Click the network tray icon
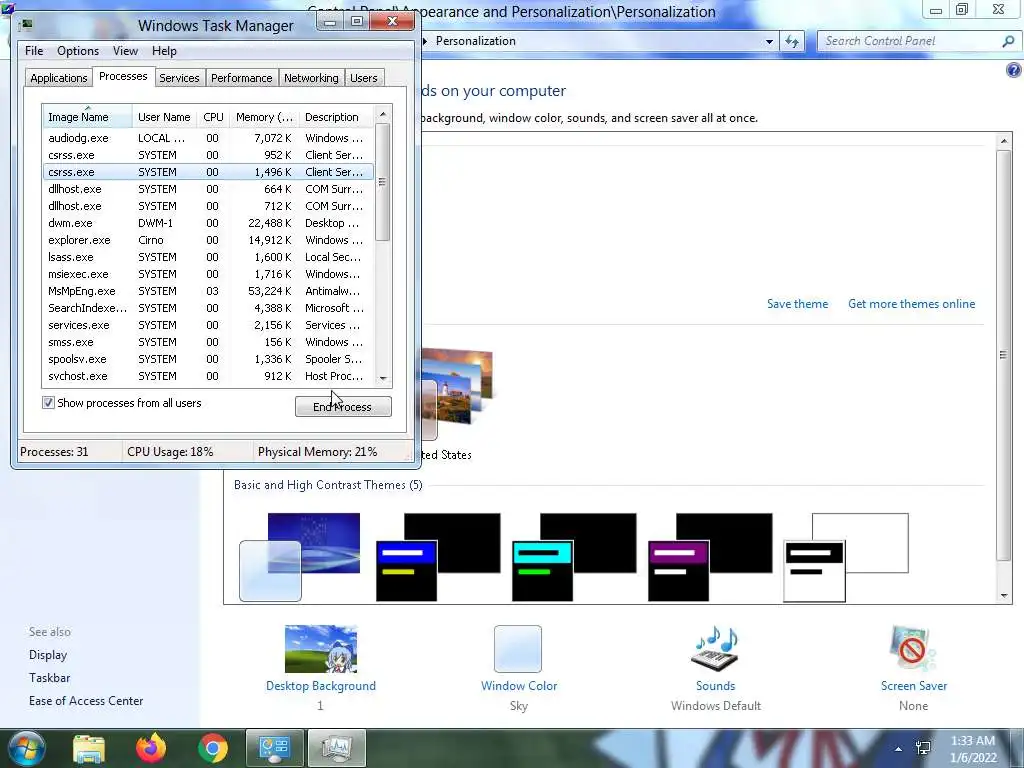The width and height of the screenshot is (1024, 768). point(923,748)
